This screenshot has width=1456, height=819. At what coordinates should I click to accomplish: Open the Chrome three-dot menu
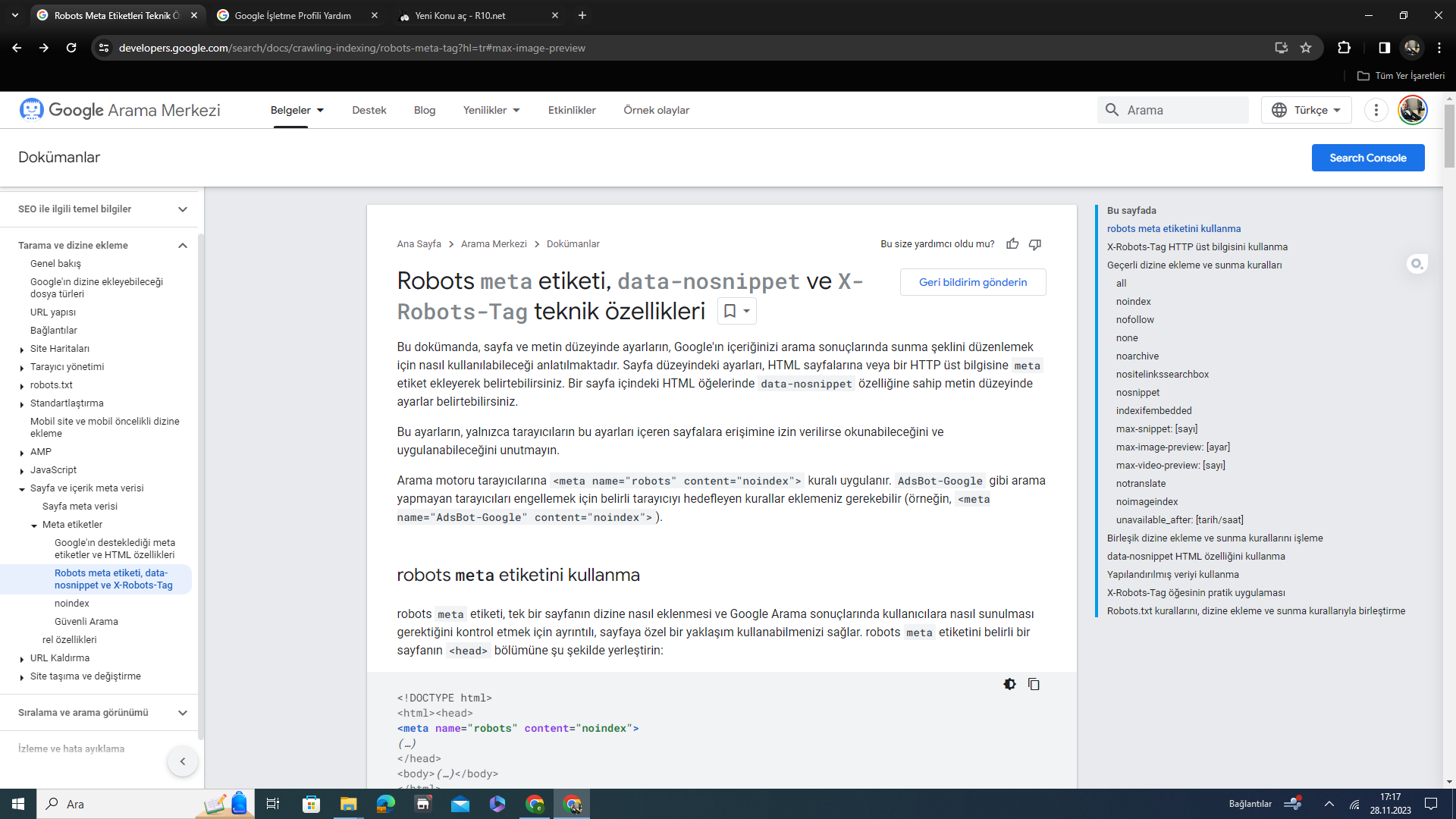(1439, 48)
